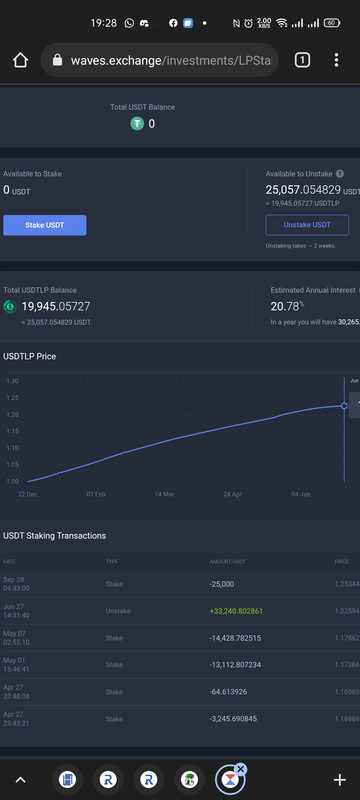Switch to the green tree icon tab
This screenshot has width=360, height=800.
tap(189, 780)
